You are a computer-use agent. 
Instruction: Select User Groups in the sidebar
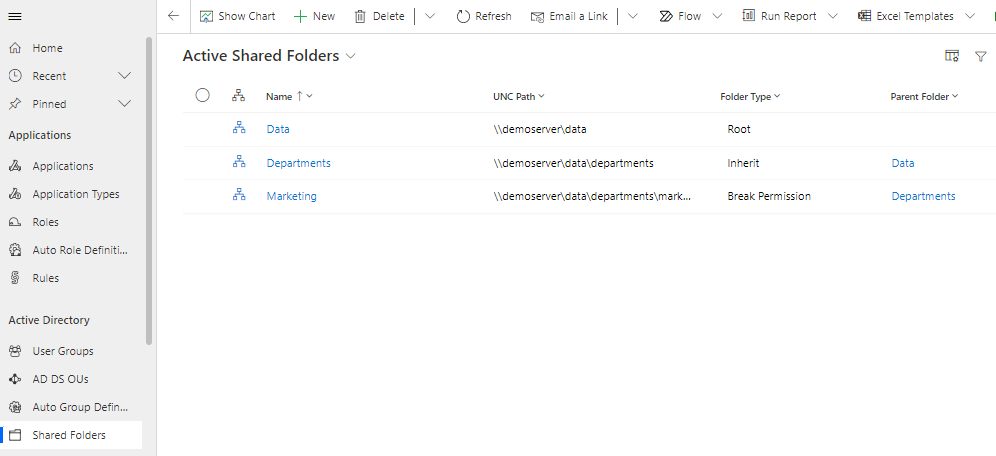(x=63, y=351)
